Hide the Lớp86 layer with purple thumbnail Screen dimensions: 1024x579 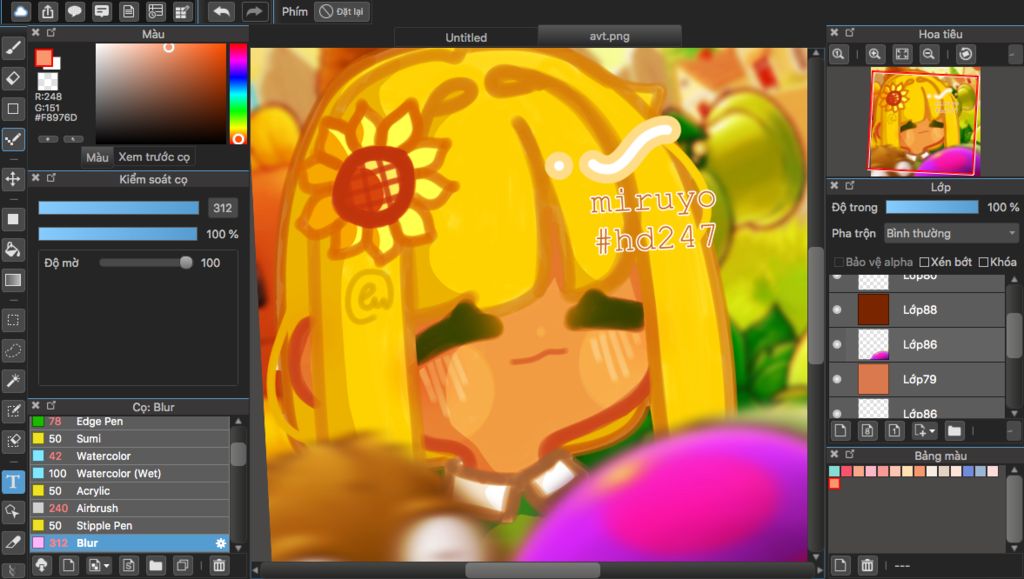837,345
